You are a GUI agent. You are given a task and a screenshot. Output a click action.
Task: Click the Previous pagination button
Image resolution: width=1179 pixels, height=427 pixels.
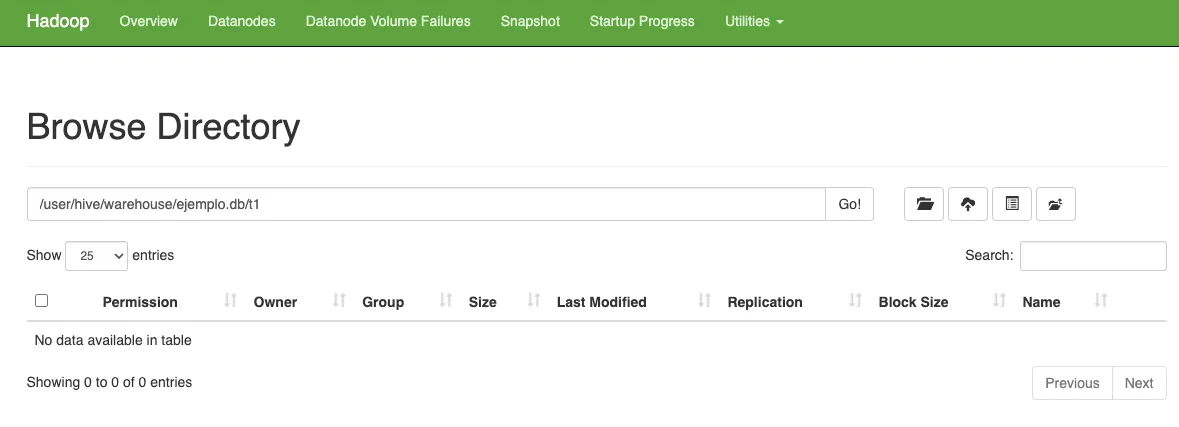[1072, 383]
